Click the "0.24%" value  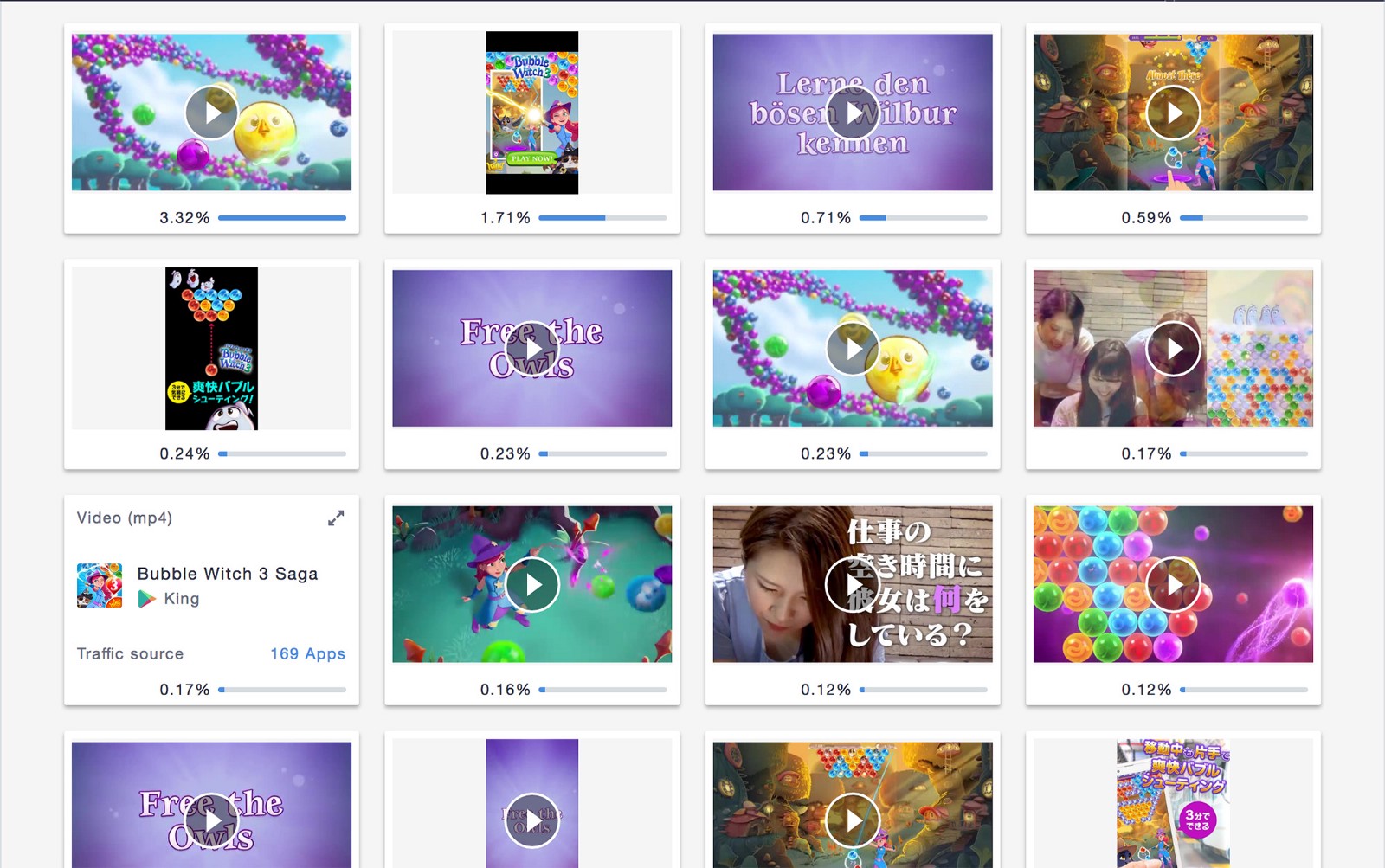(x=184, y=453)
